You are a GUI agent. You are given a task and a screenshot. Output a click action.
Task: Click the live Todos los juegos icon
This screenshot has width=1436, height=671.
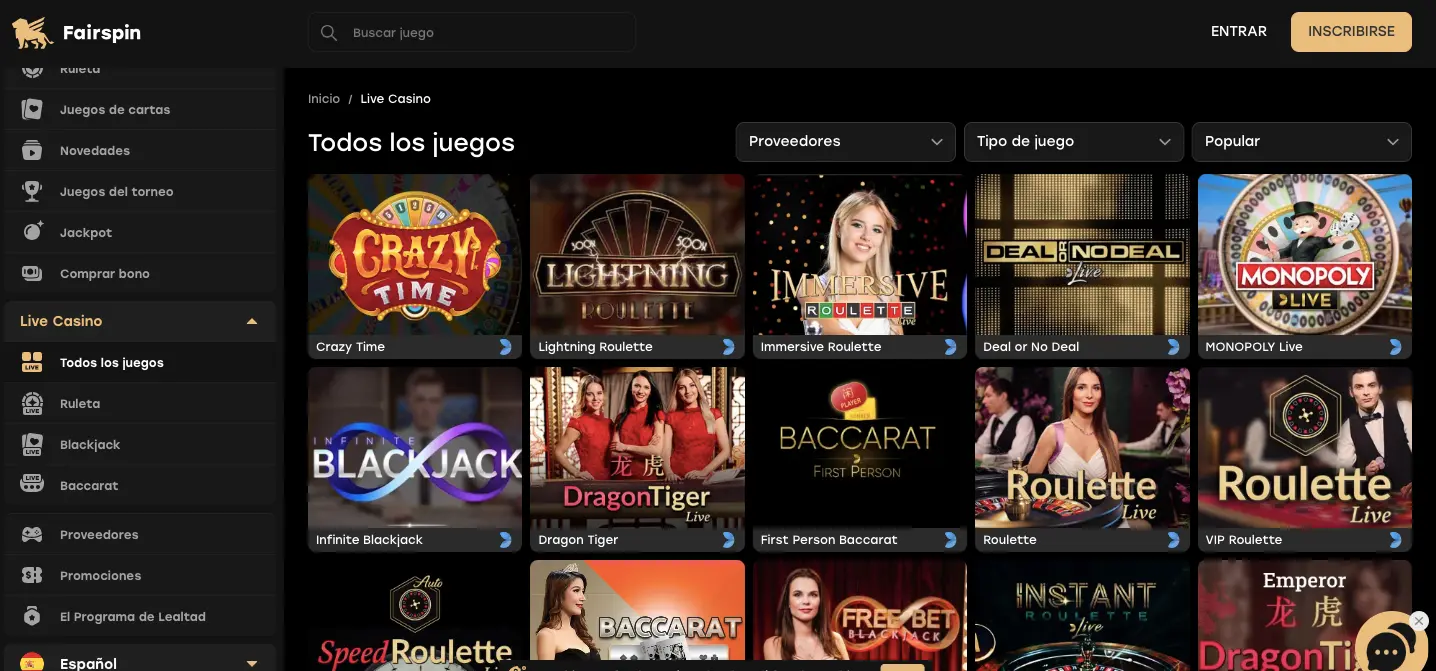(32, 363)
